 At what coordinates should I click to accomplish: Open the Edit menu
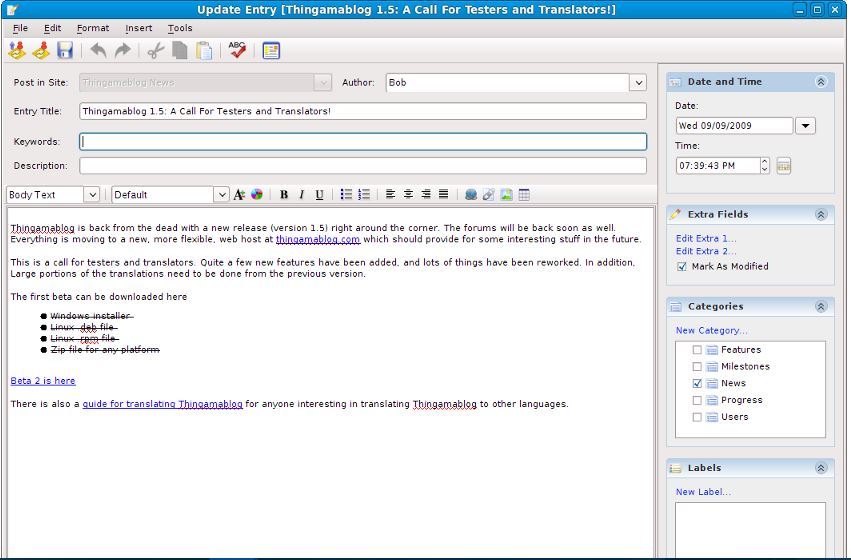(53, 28)
